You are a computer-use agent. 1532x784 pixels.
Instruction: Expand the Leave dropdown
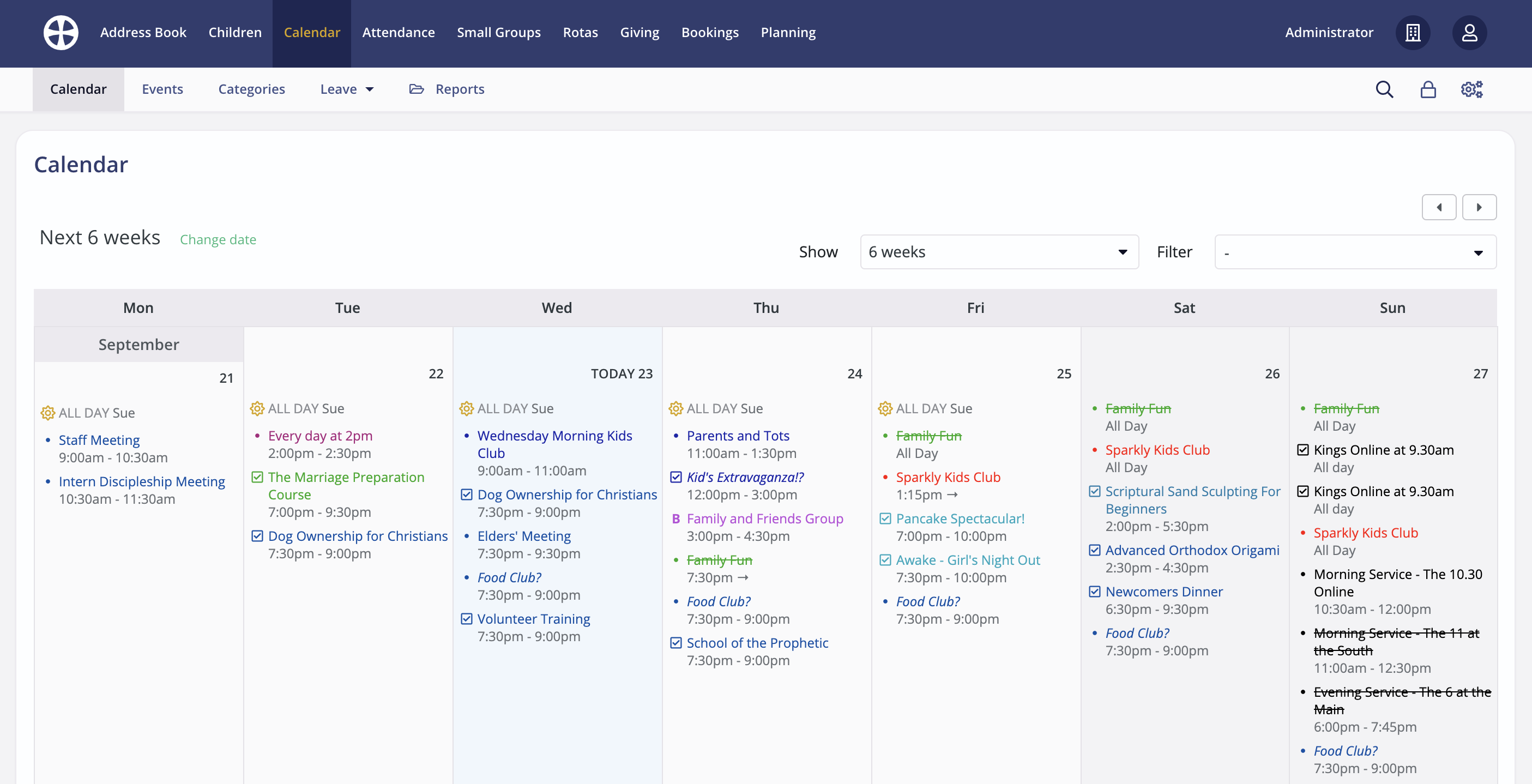point(347,89)
